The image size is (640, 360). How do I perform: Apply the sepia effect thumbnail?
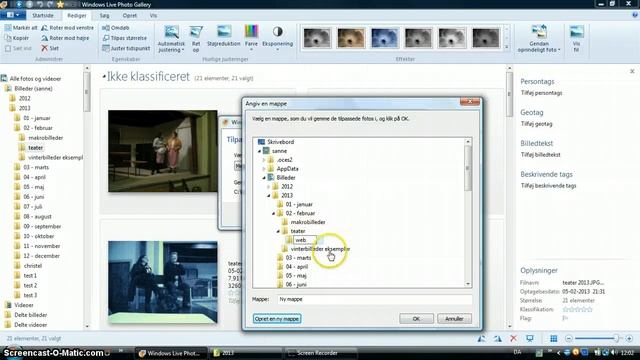click(x=351, y=38)
